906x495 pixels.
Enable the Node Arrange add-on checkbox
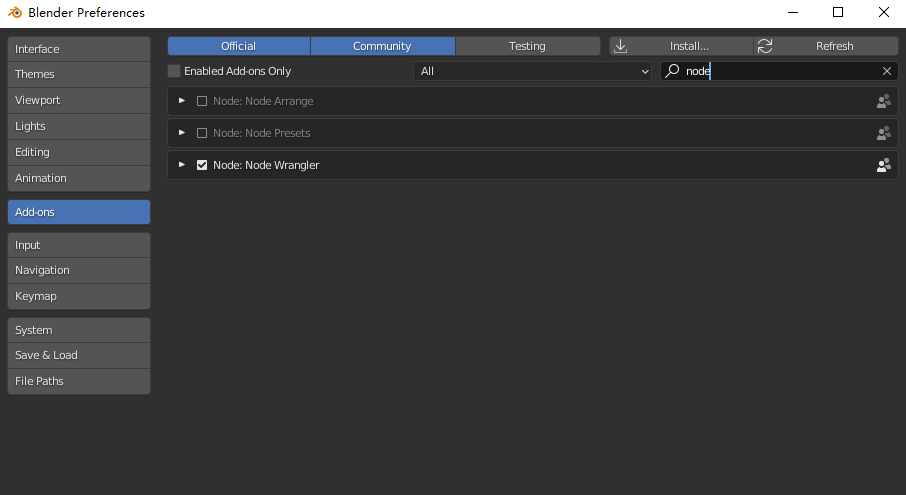click(x=202, y=101)
